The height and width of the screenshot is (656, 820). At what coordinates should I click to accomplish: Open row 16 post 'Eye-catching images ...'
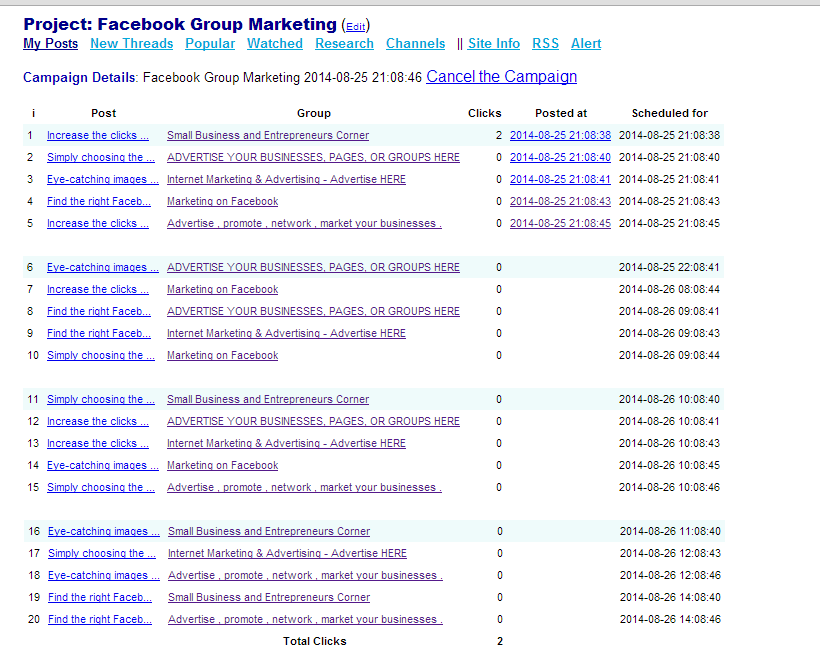[104, 530]
